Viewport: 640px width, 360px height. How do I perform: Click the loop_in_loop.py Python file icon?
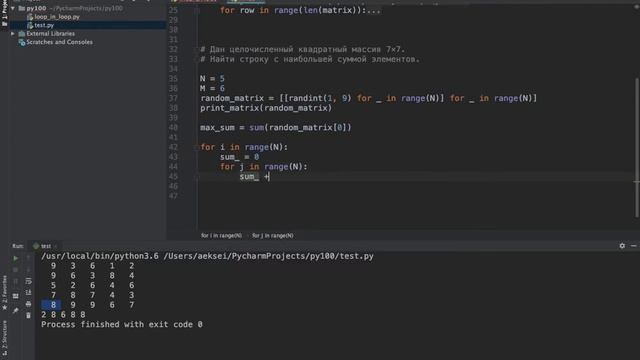click(30, 17)
